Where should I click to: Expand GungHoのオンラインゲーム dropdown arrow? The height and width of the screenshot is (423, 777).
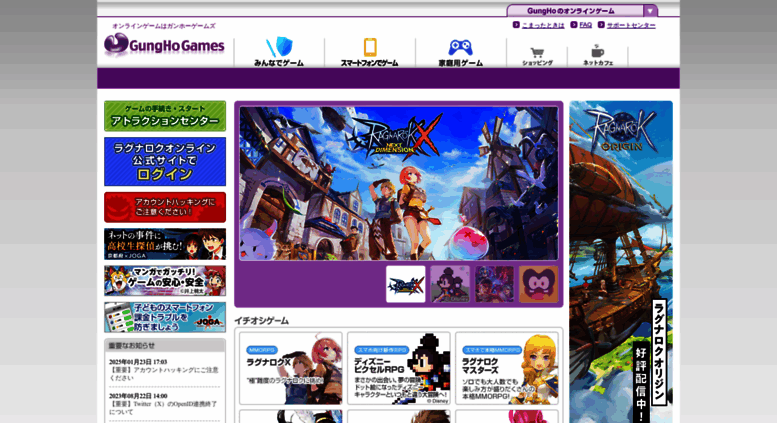click(x=650, y=10)
